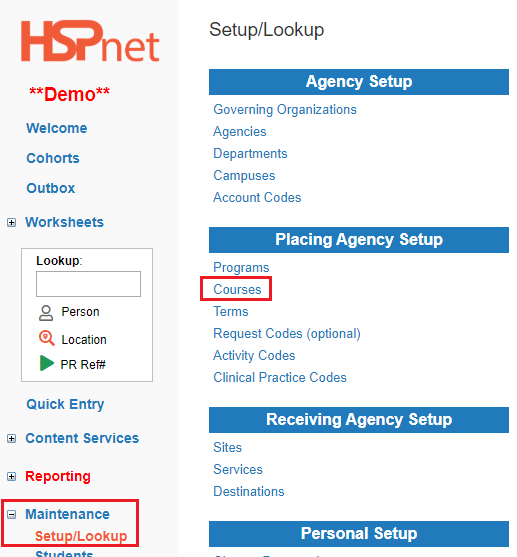Open the Welcome page
This screenshot has height=557, width=517.
[x=57, y=128]
